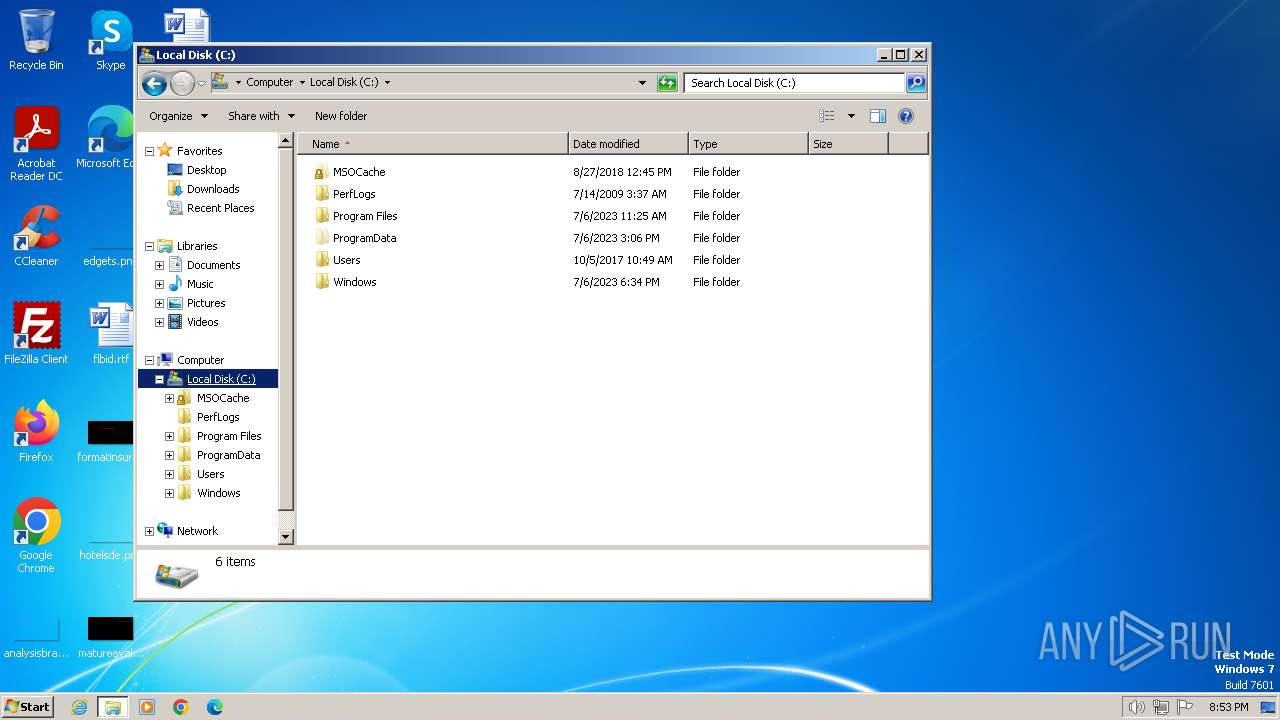Open dropdown arrow after Local Disk (C:) breadcrumb
This screenshot has width=1280, height=720.
click(387, 83)
